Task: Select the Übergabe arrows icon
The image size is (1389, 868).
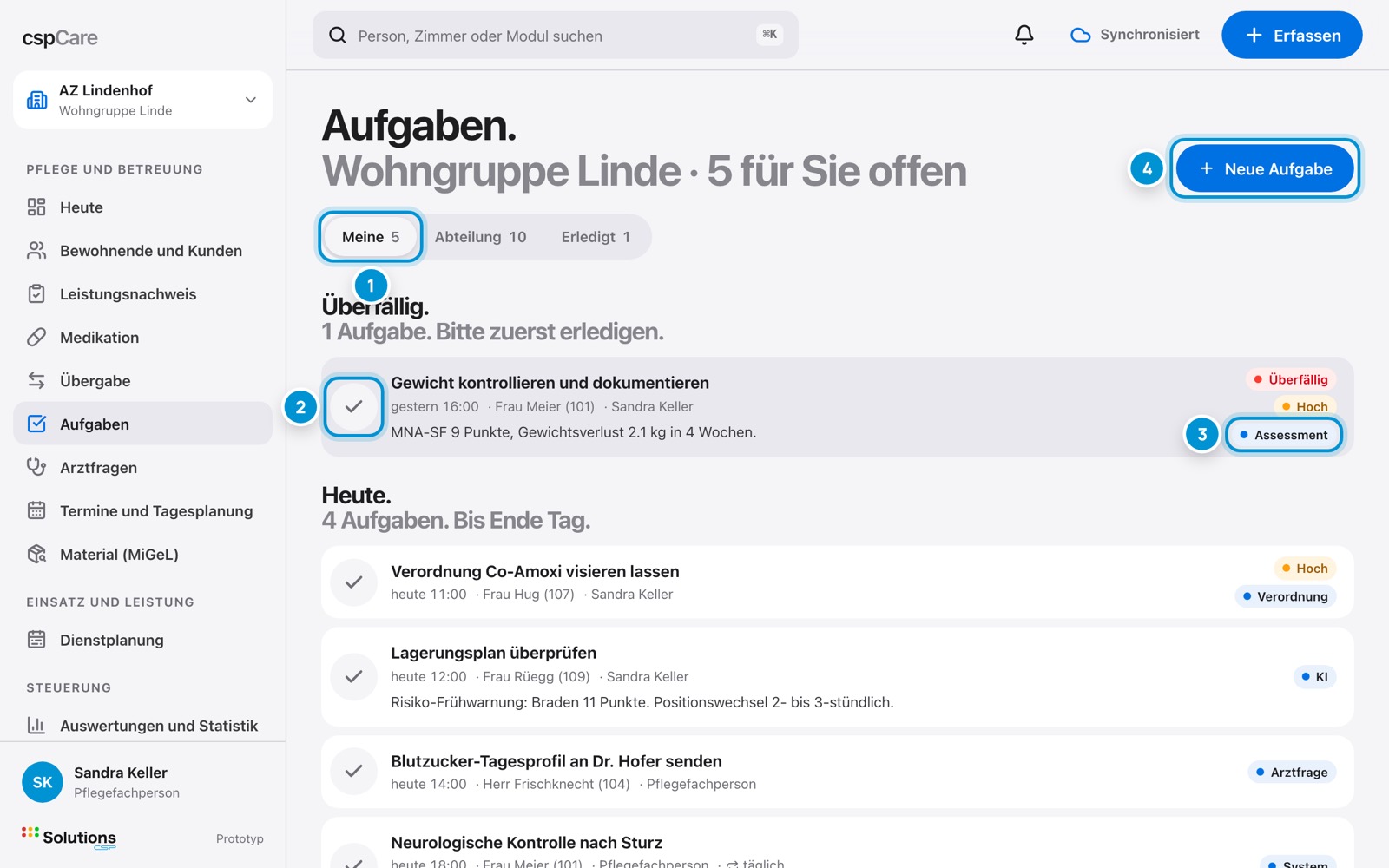Action: pyautogui.click(x=36, y=380)
